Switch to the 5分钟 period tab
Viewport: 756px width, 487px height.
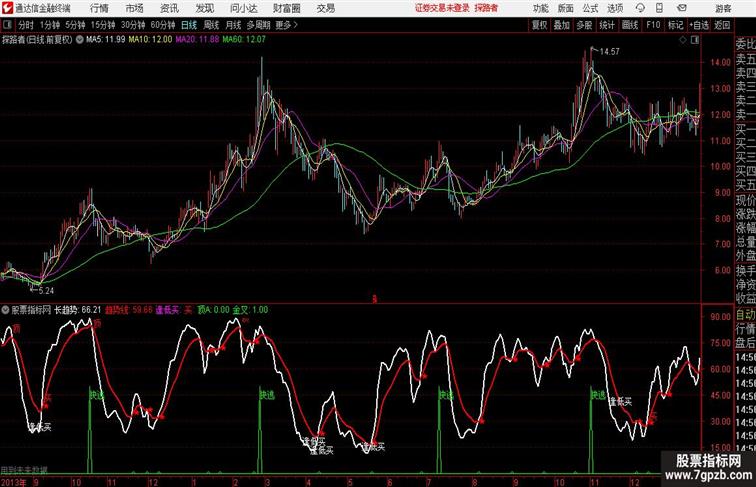coord(75,25)
